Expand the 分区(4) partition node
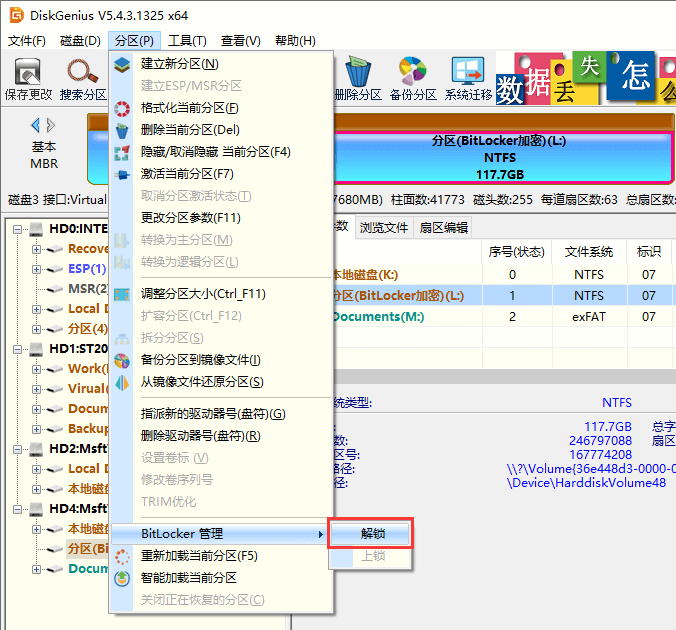 coord(36,329)
